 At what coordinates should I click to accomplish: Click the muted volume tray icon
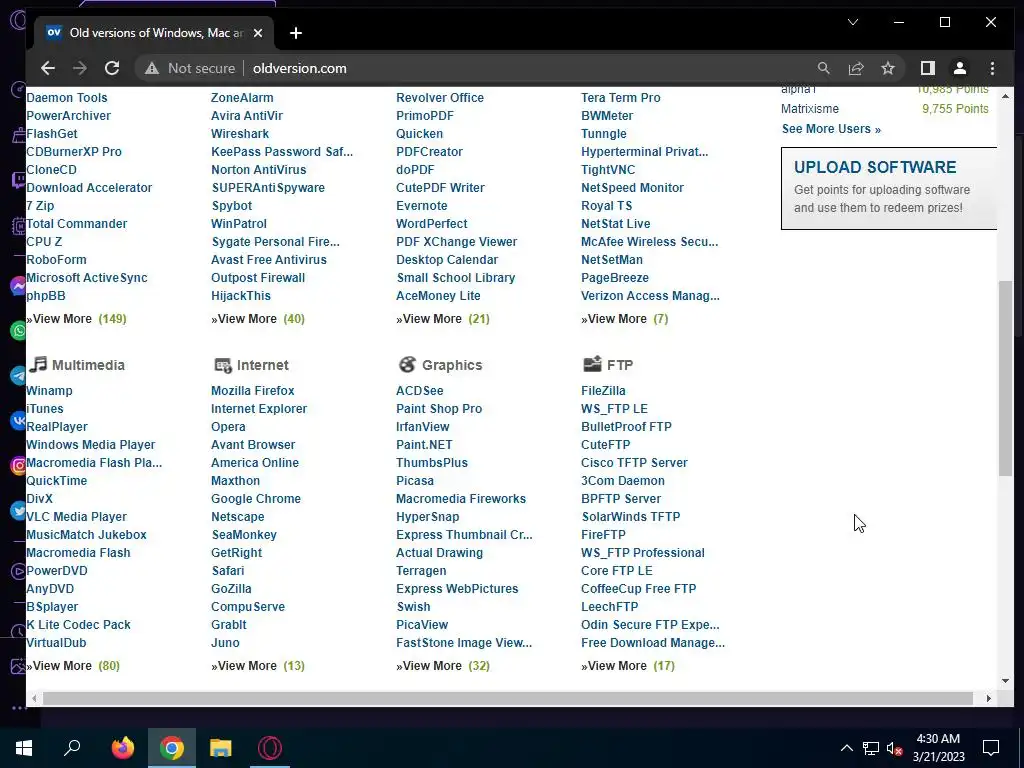tap(894, 748)
